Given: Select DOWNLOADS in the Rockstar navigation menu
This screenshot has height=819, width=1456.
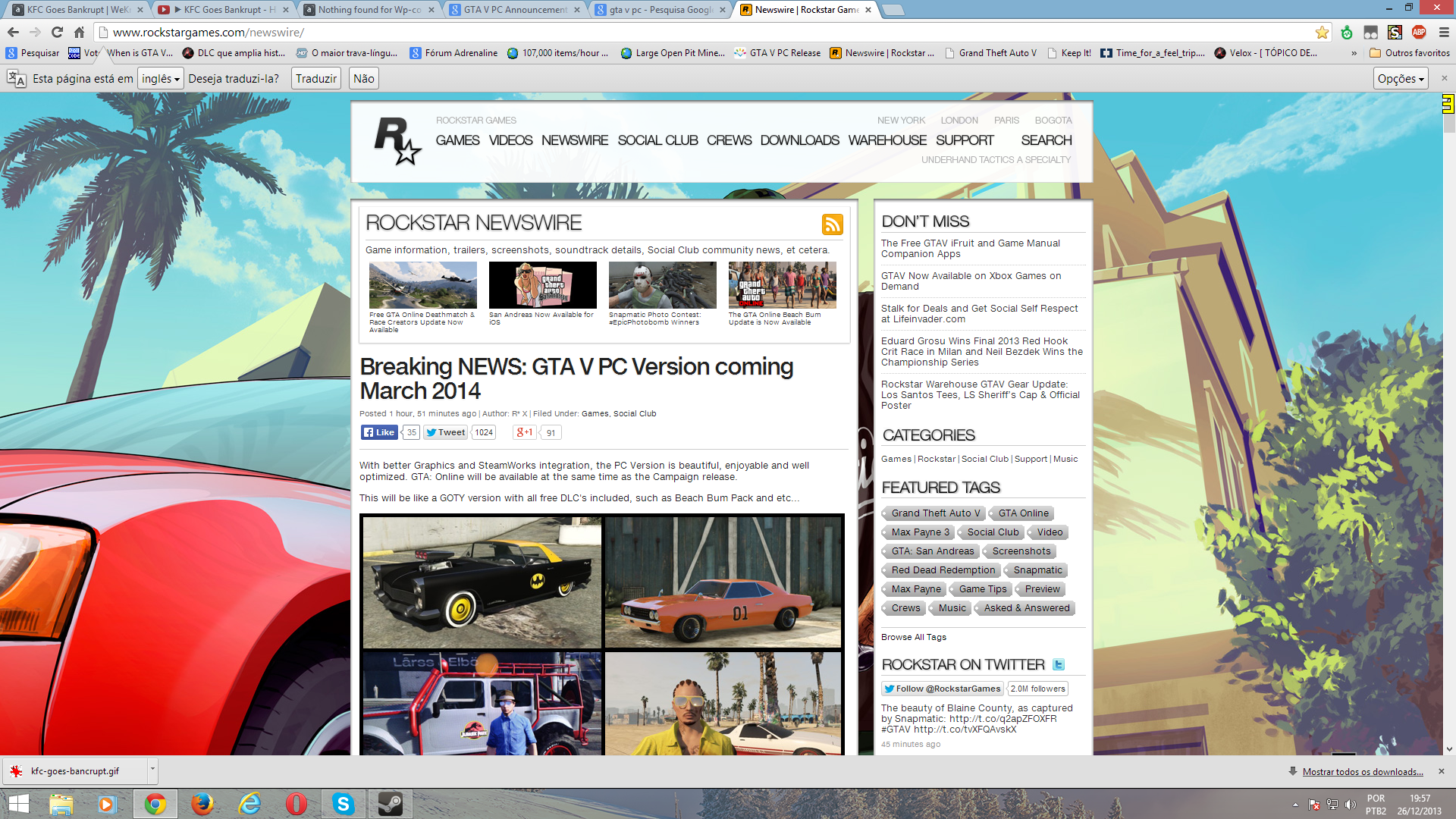Looking at the screenshot, I should pyautogui.click(x=799, y=140).
